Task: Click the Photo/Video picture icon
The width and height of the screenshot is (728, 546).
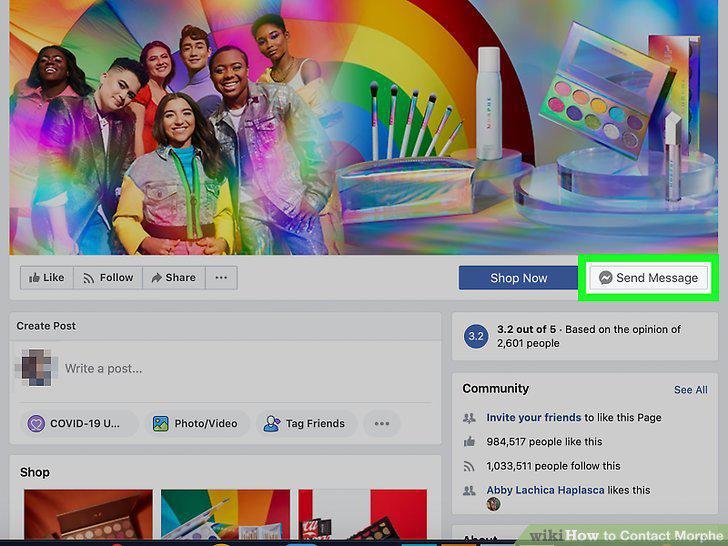Action: click(x=161, y=423)
